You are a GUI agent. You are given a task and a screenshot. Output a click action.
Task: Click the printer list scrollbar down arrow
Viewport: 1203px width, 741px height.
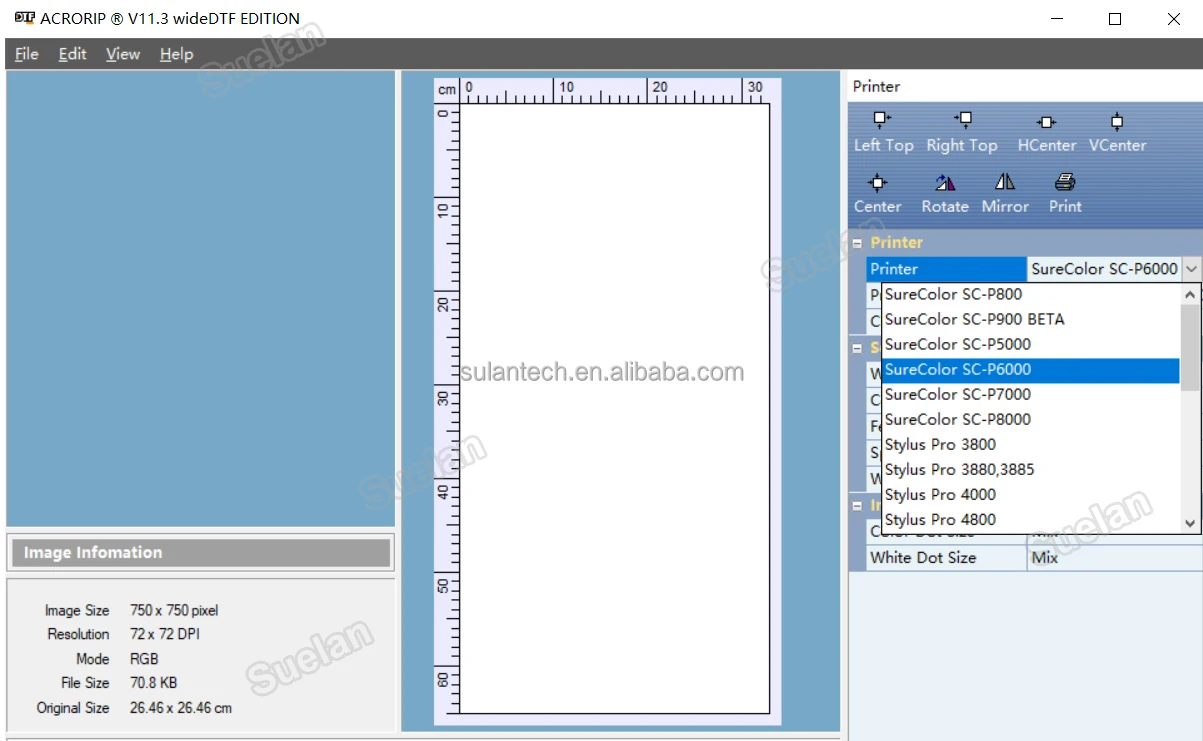pyautogui.click(x=1190, y=522)
